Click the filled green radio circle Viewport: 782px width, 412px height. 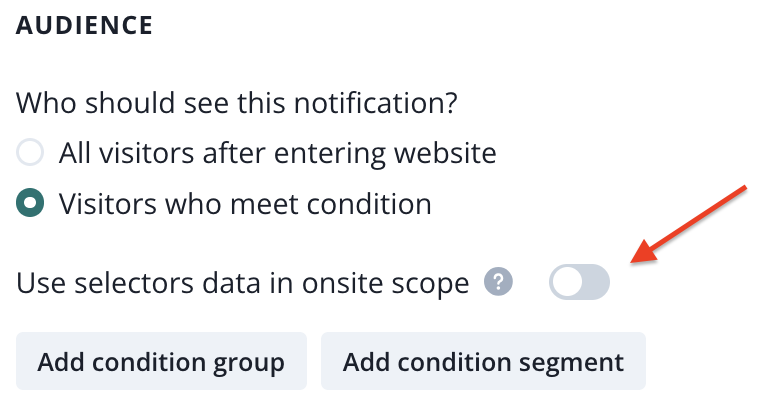click(31, 203)
